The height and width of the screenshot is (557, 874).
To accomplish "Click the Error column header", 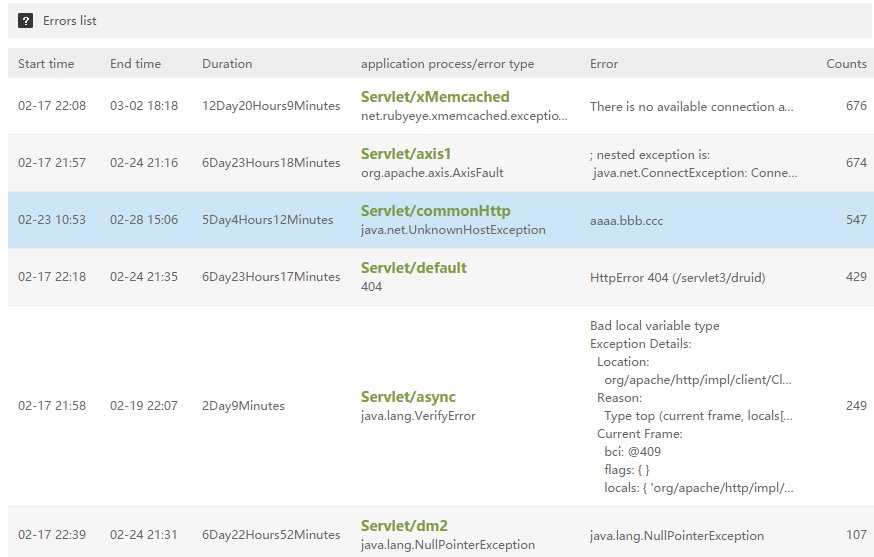I will (604, 64).
